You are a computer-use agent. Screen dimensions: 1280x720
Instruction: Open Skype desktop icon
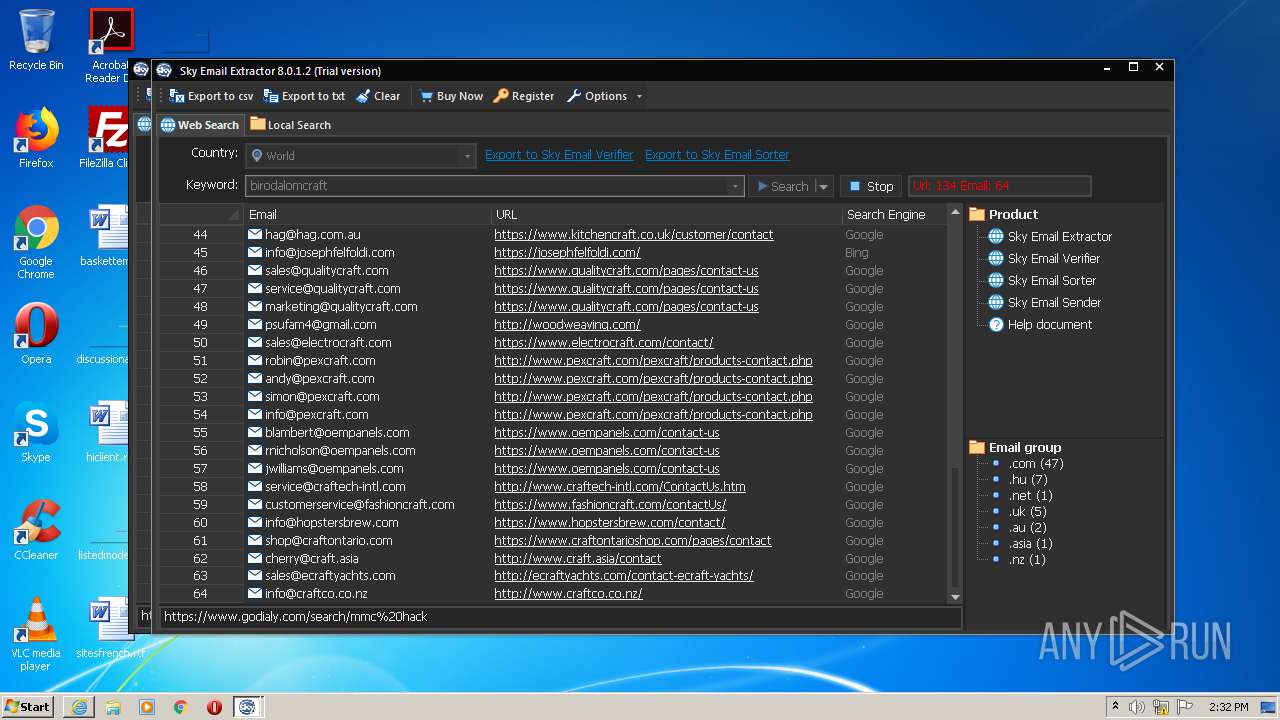tap(36, 432)
